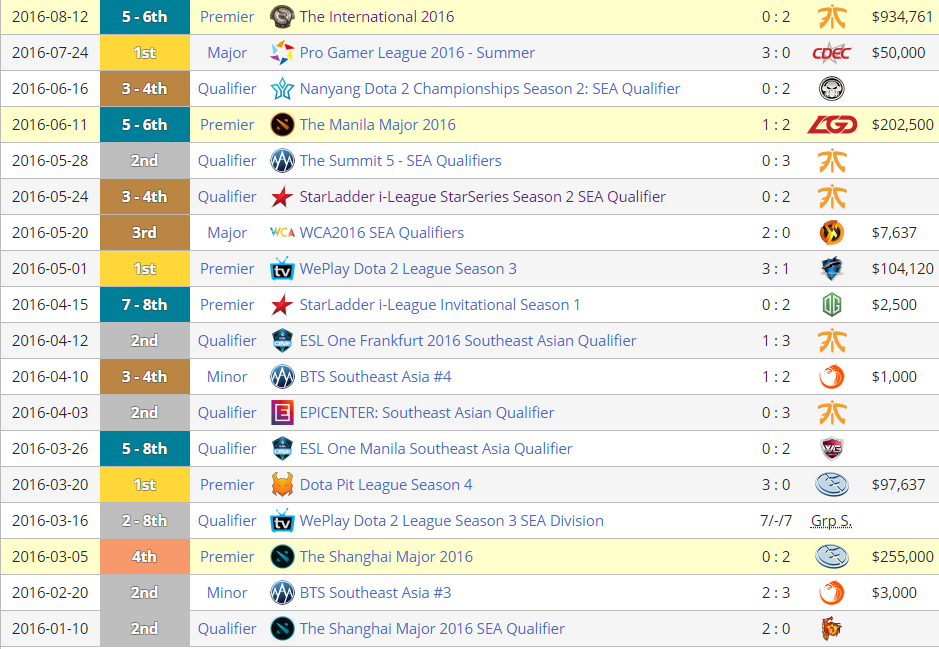Click the Minor tier link in BTS #4 row
The image size is (939, 649).
[227, 377]
